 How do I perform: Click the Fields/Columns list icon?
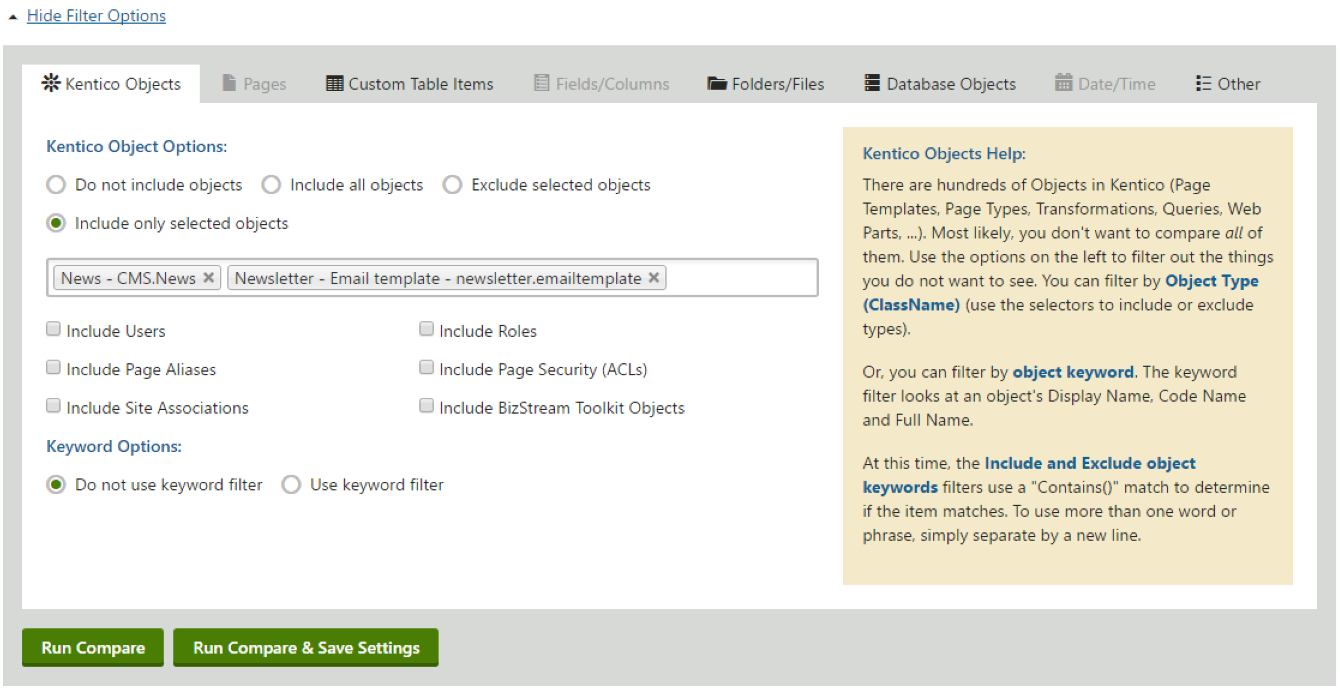point(542,83)
